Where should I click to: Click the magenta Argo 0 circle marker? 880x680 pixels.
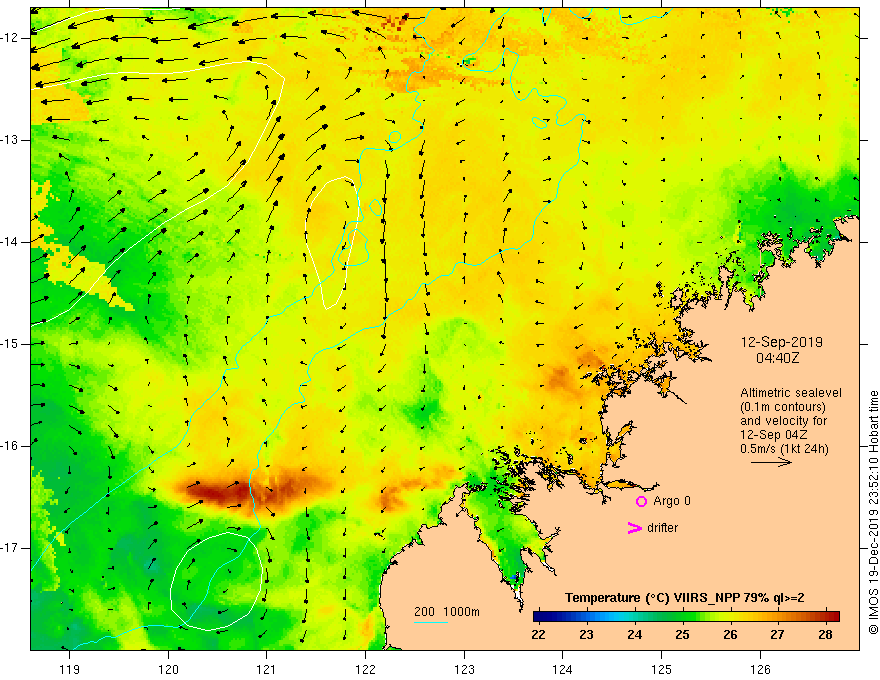pyautogui.click(x=641, y=502)
